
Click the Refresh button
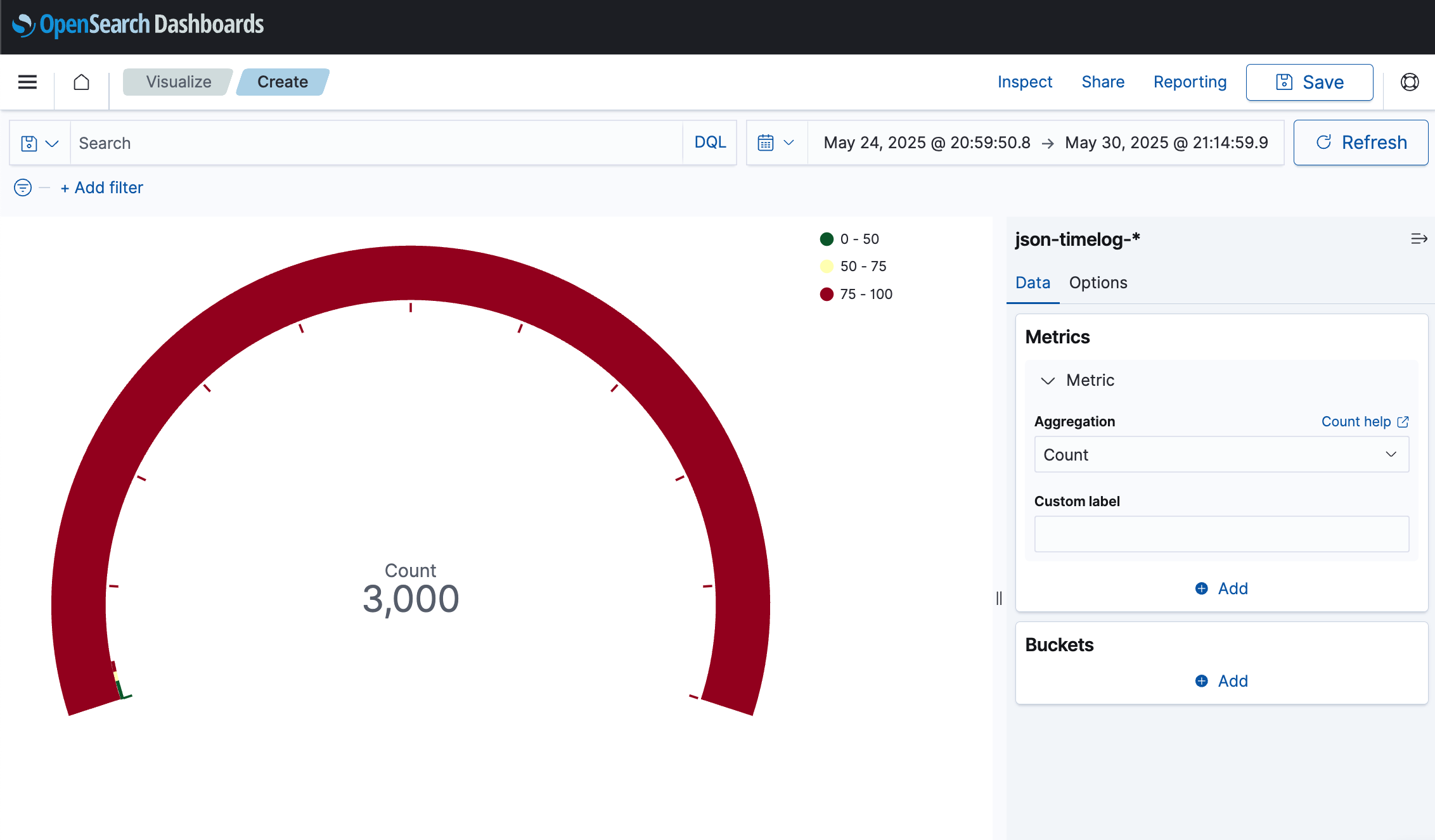[x=1360, y=143]
